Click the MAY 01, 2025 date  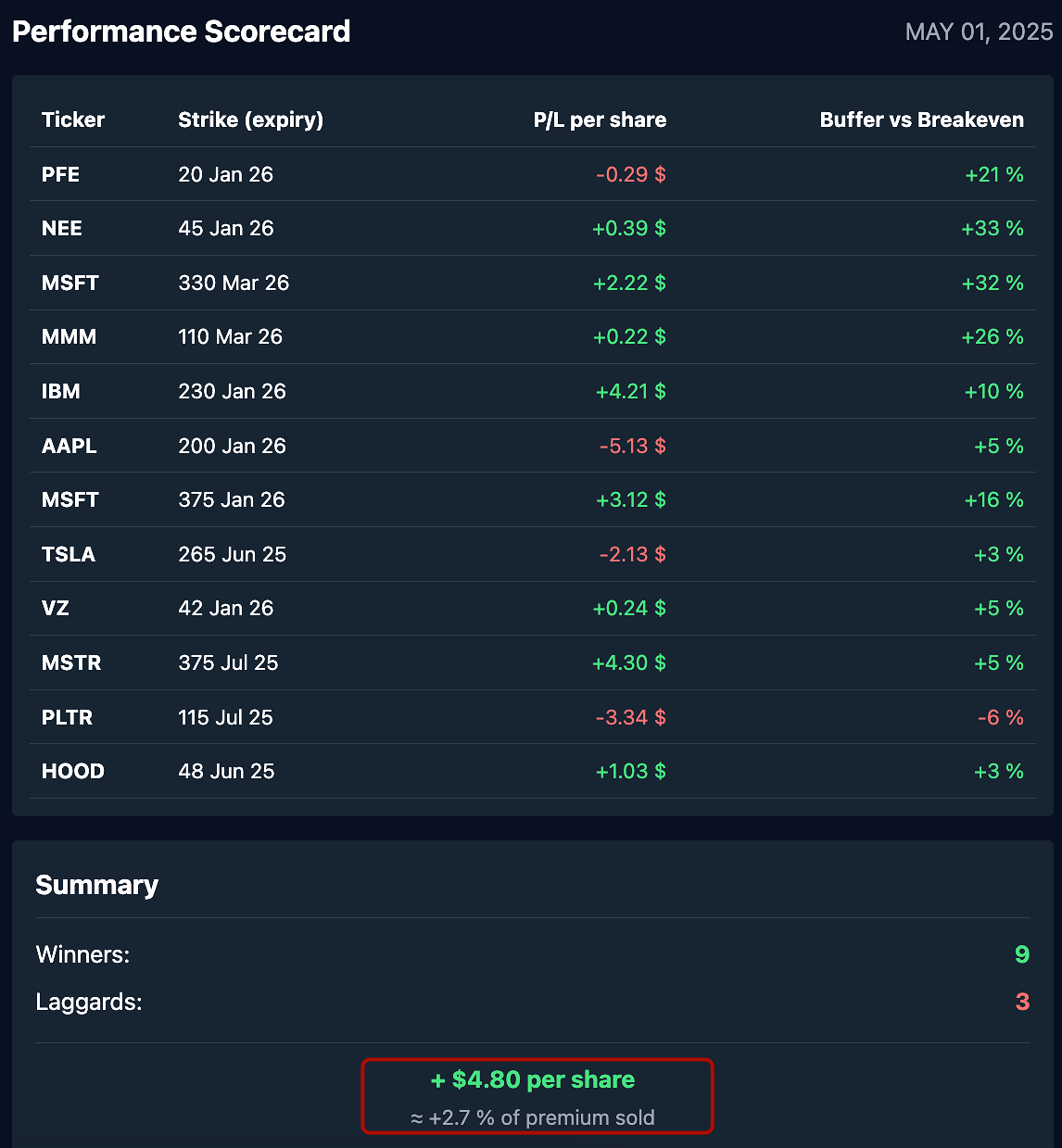point(979,32)
